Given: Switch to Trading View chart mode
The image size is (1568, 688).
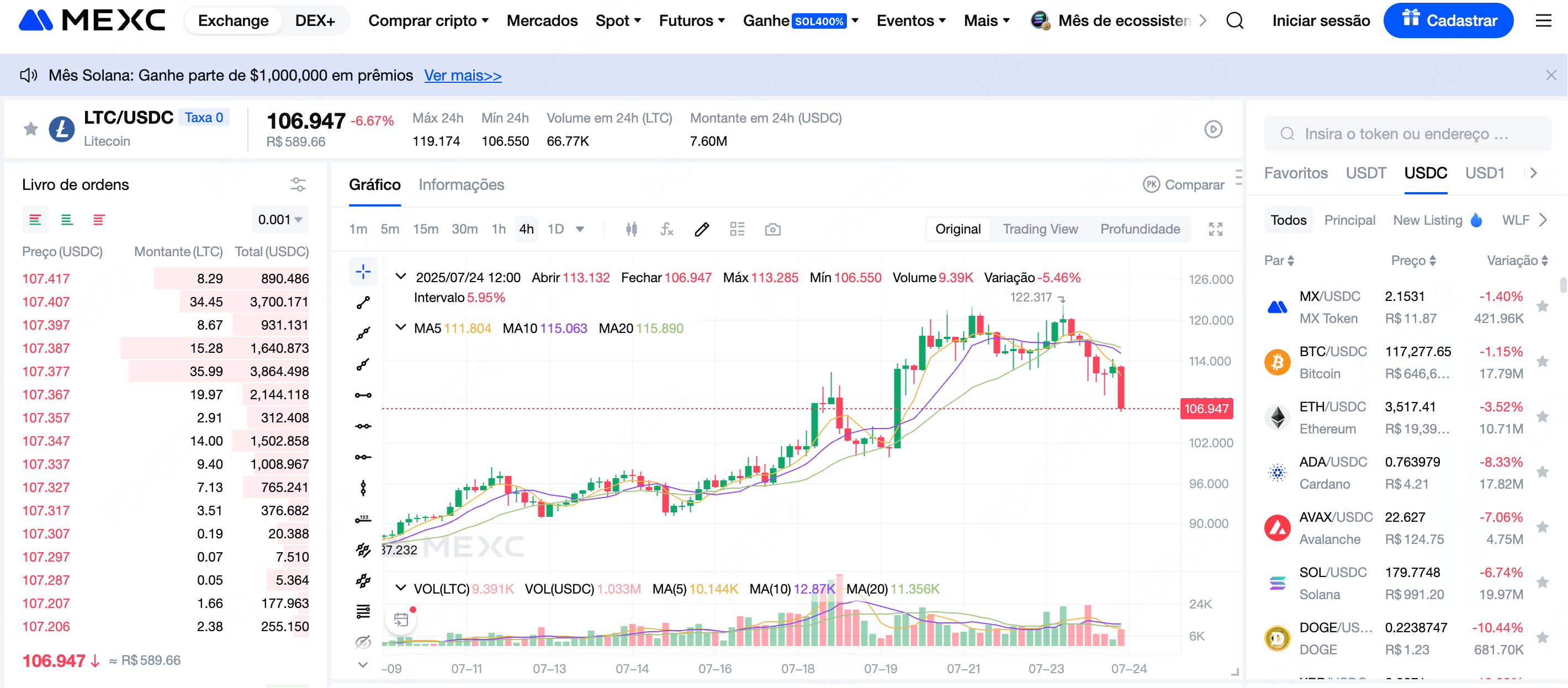Looking at the screenshot, I should pos(1040,230).
